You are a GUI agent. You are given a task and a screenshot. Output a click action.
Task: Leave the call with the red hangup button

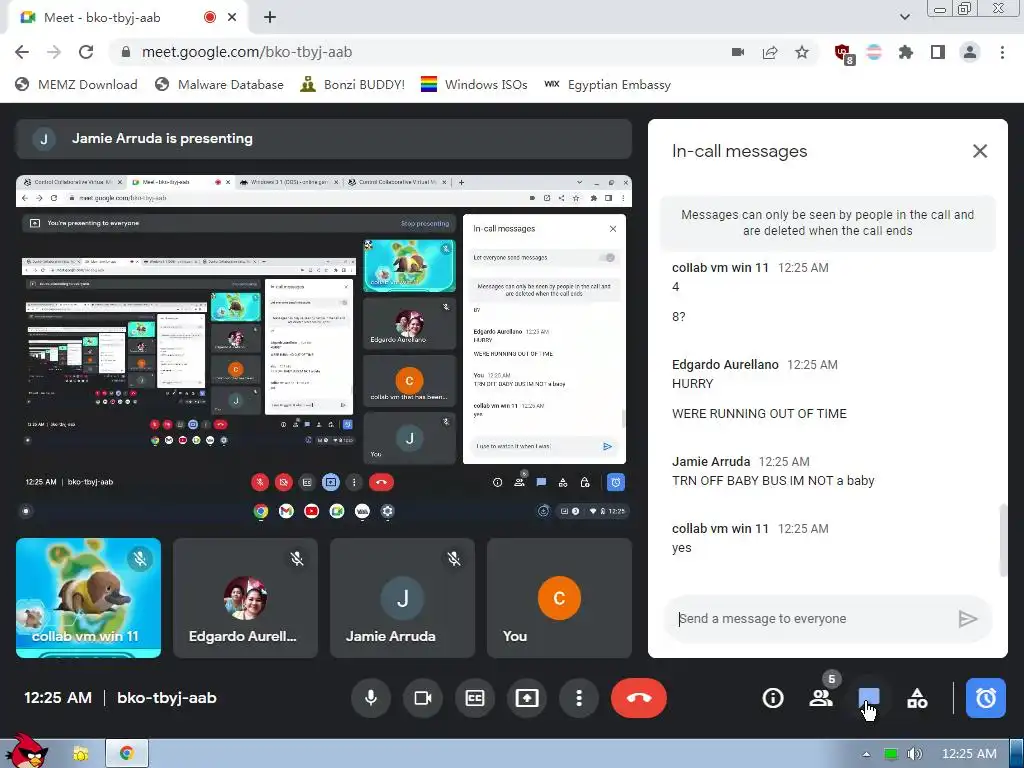[639, 698]
